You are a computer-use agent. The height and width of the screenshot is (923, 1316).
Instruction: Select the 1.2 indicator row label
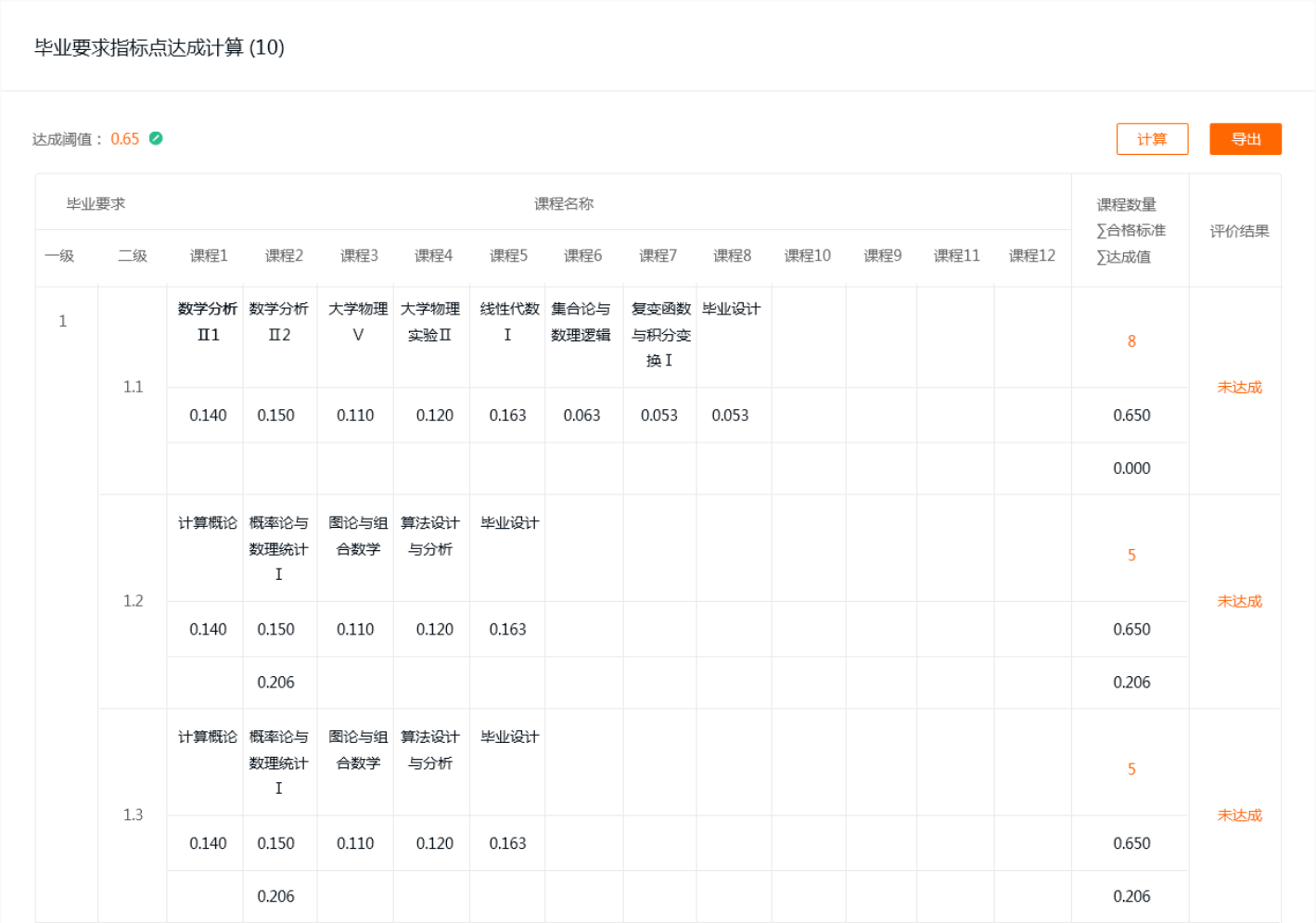(133, 601)
